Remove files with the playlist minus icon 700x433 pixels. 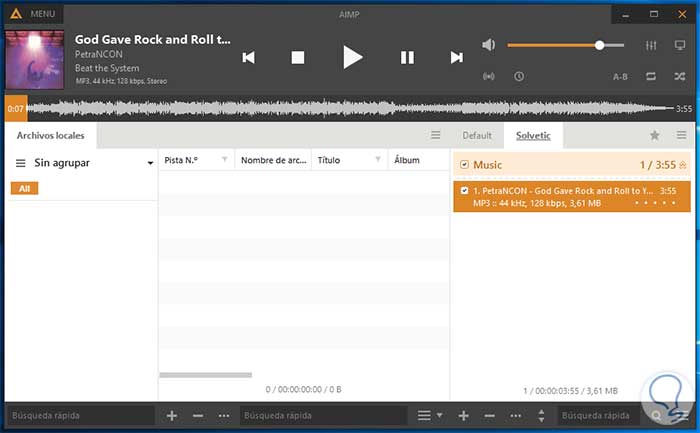tap(489, 416)
